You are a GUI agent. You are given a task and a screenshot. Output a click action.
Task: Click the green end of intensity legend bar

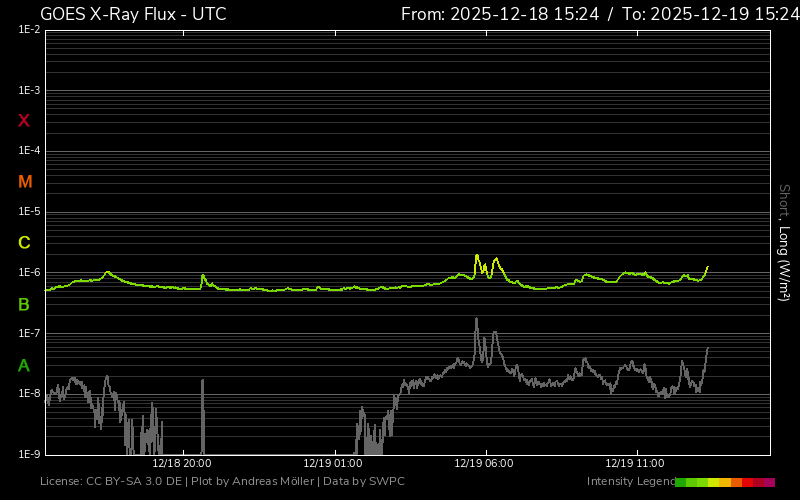[681, 482]
